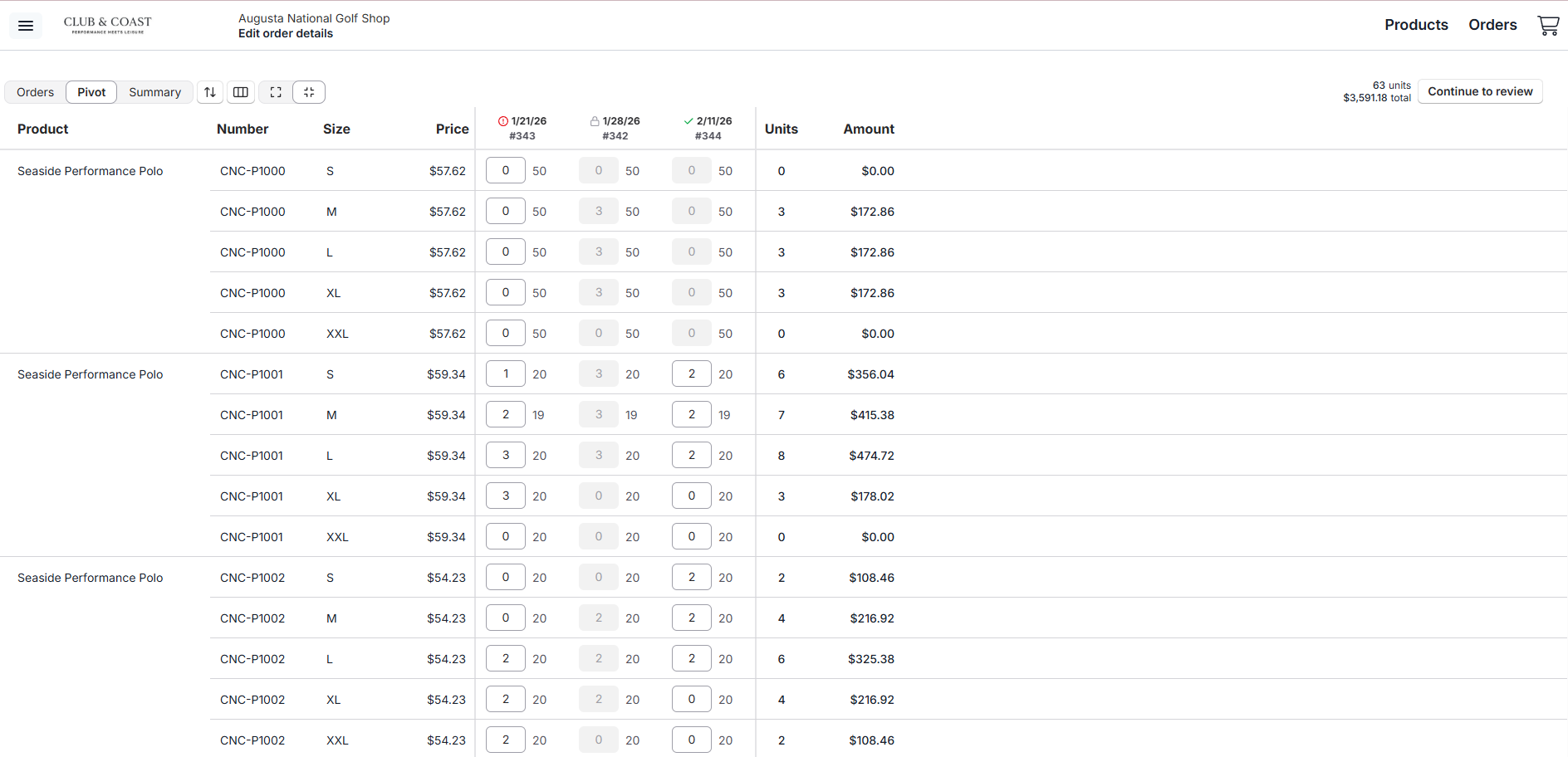The width and height of the screenshot is (1568, 757).
Task: Click #343 quantity field for CNC-P1000 XXL
Action: point(505,333)
